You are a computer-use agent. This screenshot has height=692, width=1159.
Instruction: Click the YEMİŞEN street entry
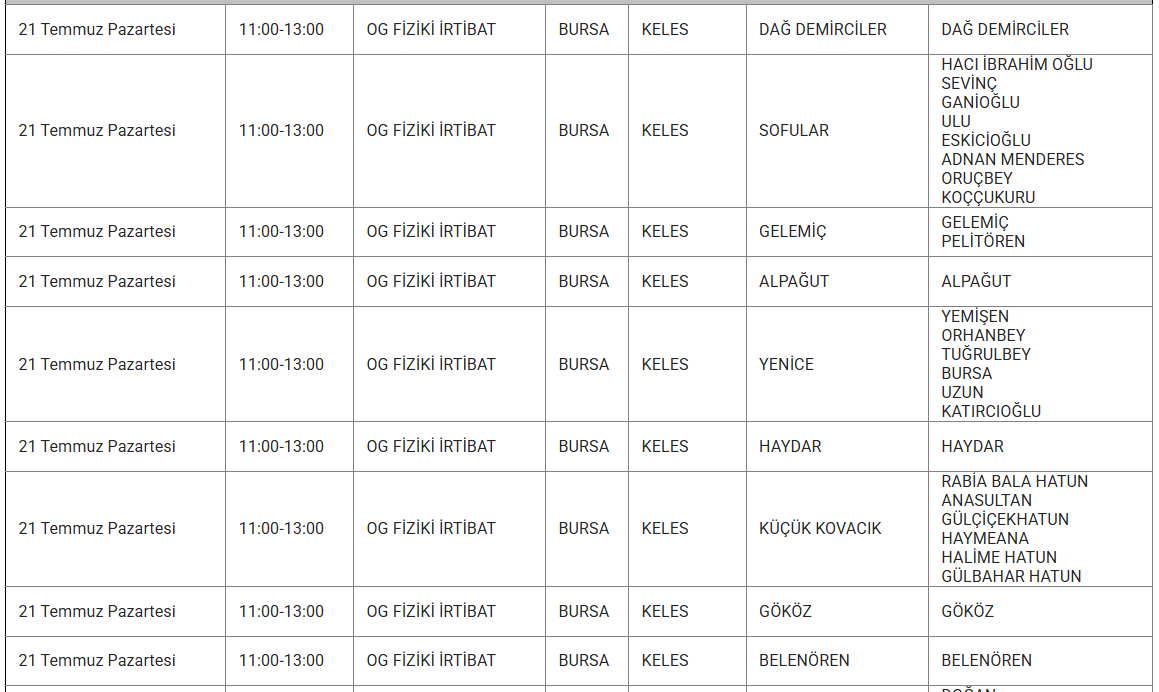(x=975, y=316)
